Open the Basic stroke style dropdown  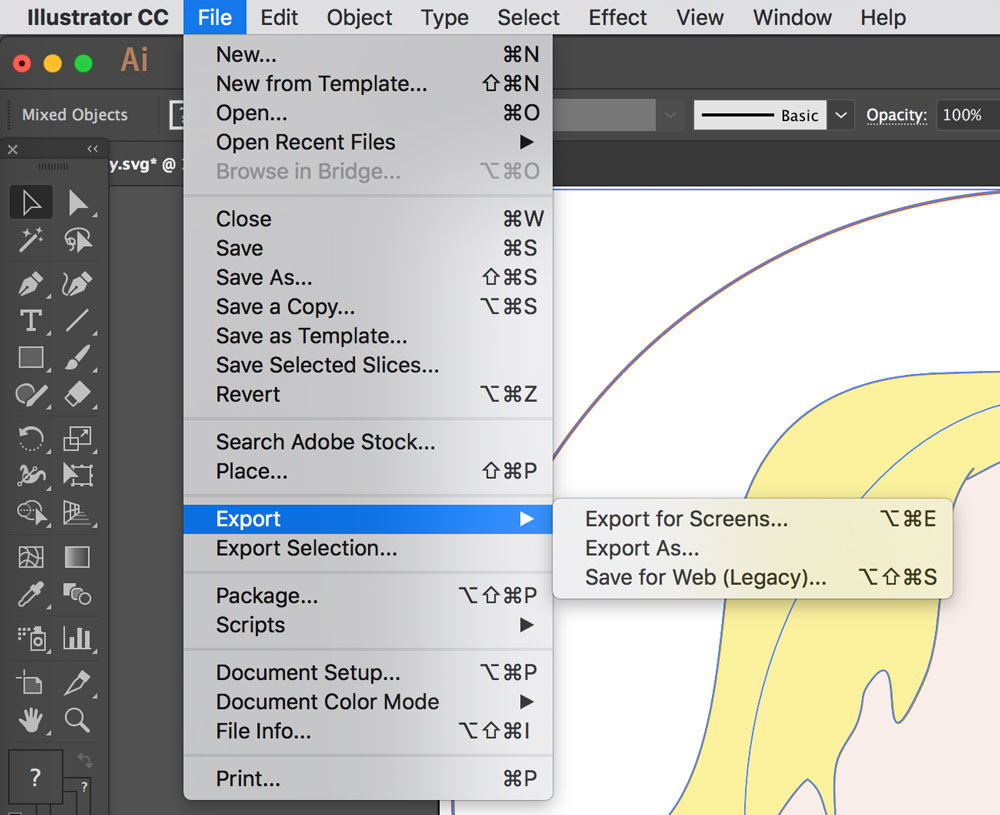point(841,114)
